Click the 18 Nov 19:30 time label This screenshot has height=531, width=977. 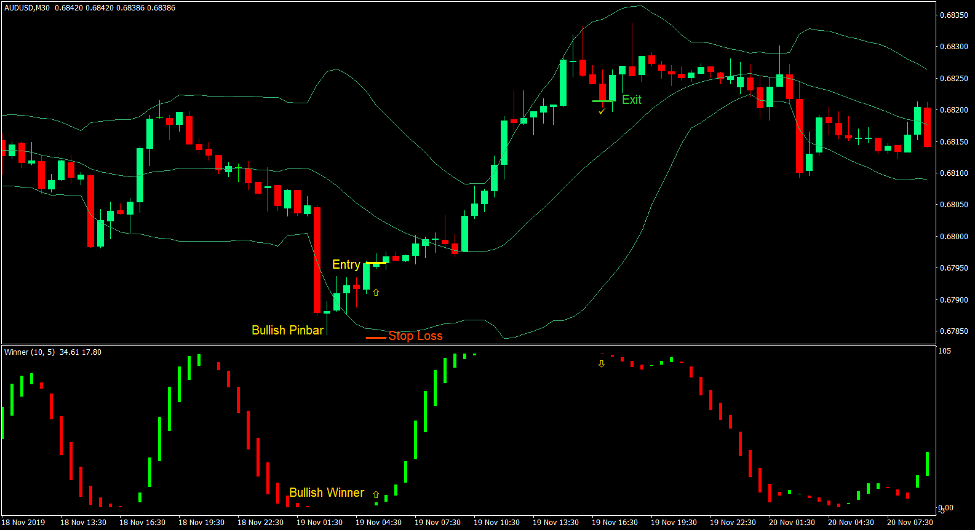pos(201,522)
